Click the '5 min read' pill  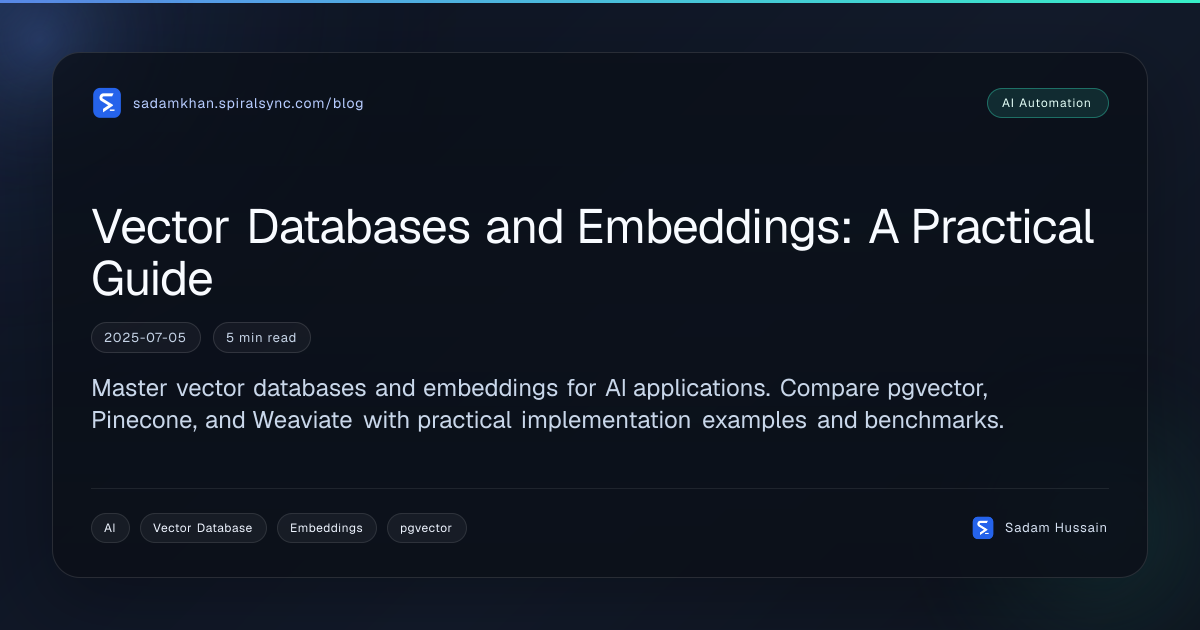point(262,338)
